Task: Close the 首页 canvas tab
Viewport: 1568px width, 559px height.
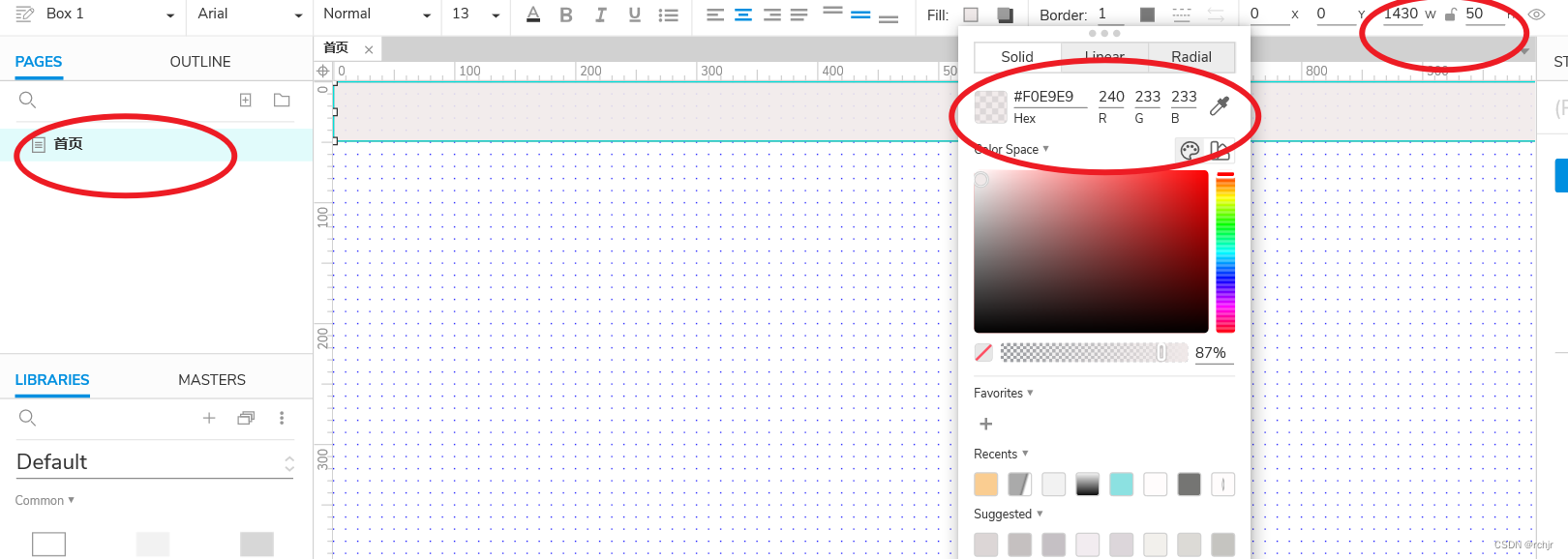Action: 369,49
